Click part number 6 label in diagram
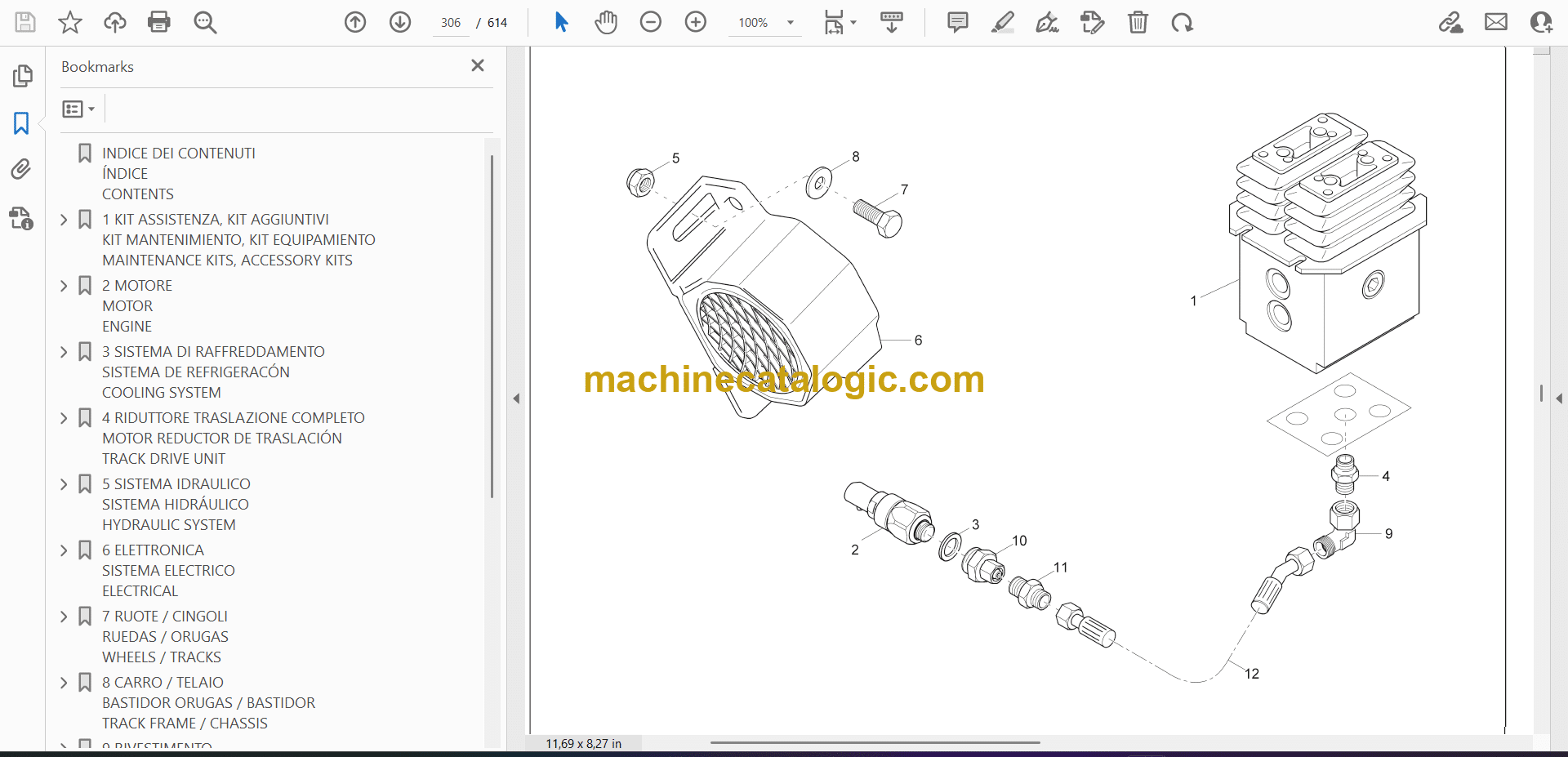The width and height of the screenshot is (1568, 757). pos(918,340)
